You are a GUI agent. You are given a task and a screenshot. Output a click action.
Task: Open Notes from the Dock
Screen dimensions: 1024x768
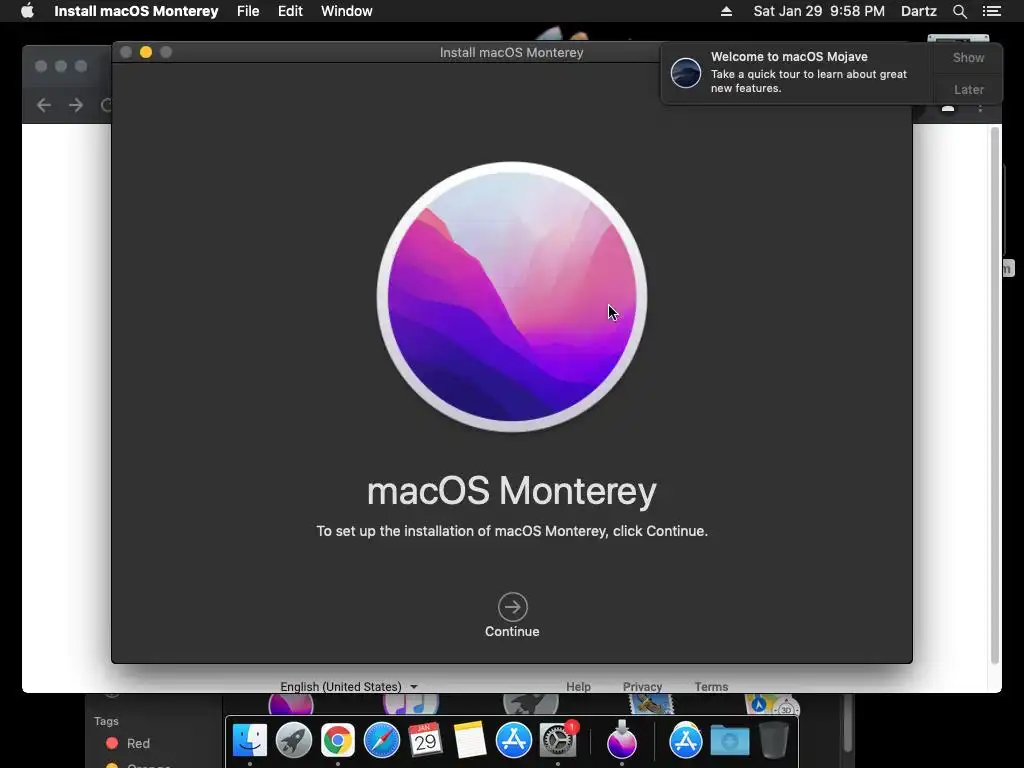pos(470,741)
